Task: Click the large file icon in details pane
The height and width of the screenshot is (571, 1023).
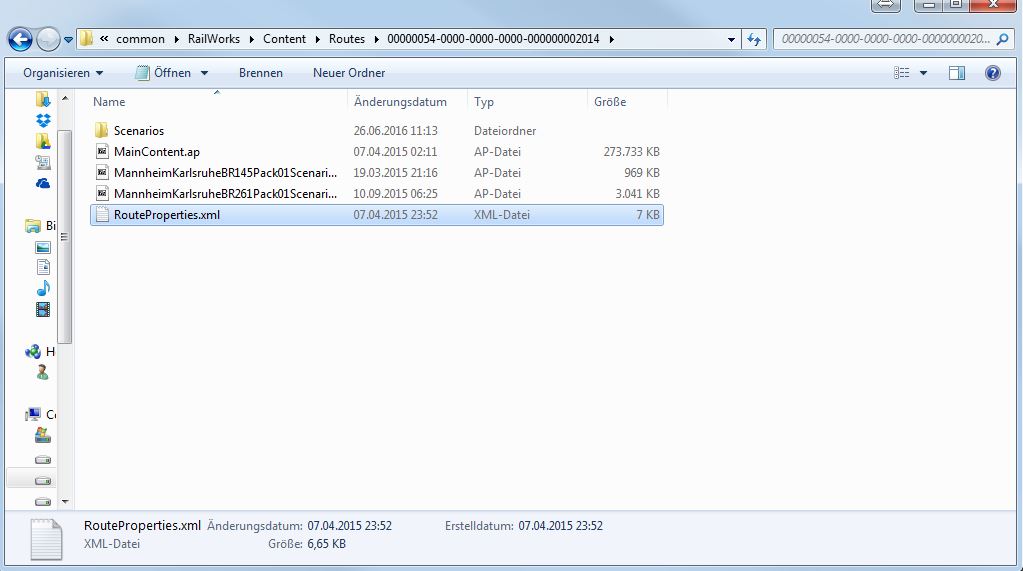Action: (46, 539)
